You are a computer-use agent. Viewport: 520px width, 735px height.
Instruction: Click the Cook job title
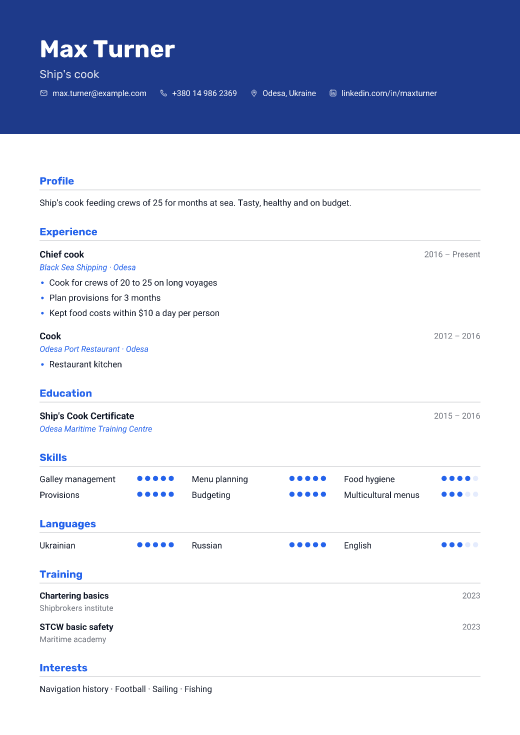50,336
